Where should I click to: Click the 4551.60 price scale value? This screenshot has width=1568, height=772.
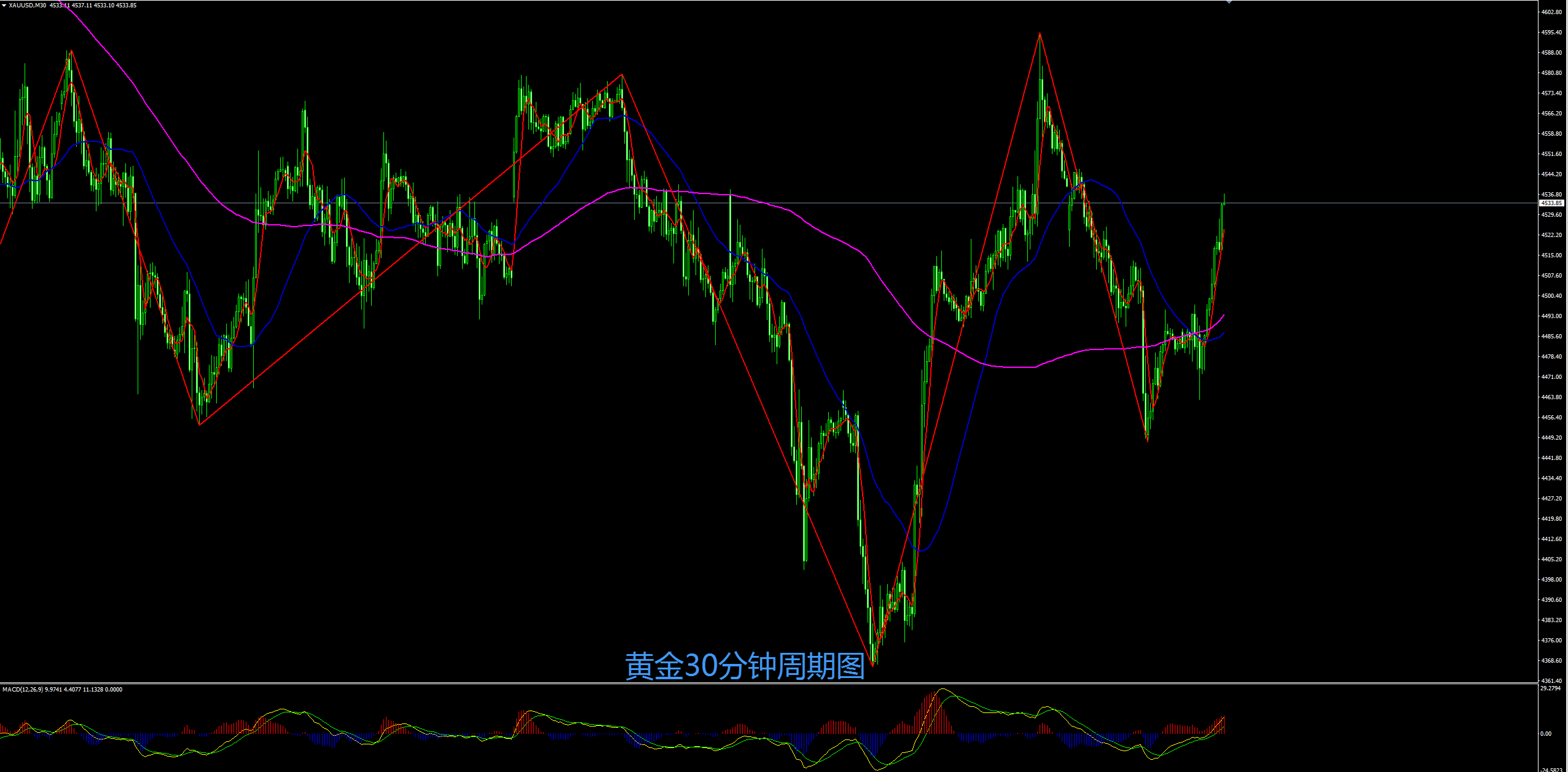click(1551, 154)
